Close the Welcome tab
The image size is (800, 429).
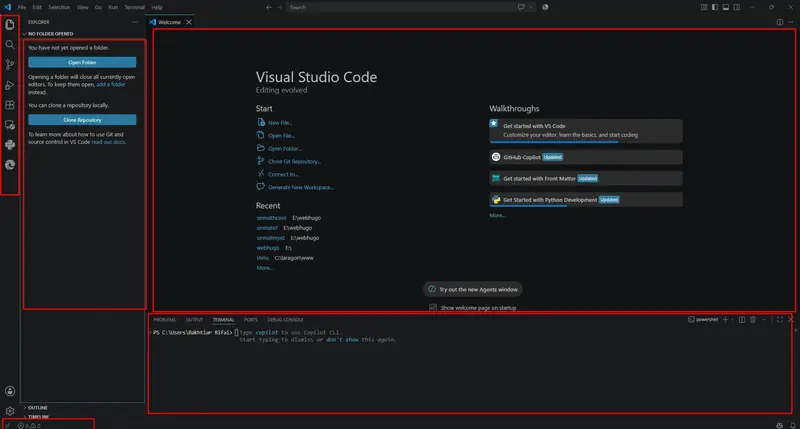(x=189, y=22)
